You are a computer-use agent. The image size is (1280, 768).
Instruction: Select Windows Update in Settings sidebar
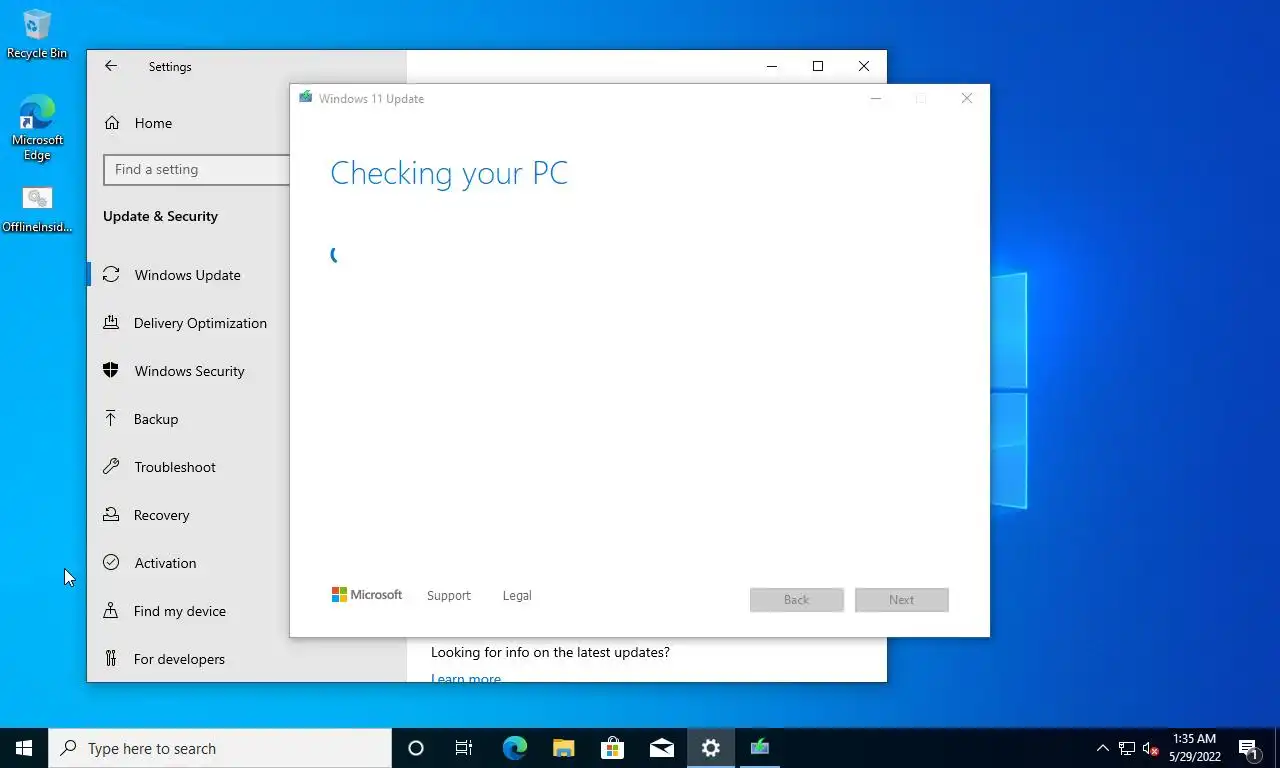tap(188, 275)
